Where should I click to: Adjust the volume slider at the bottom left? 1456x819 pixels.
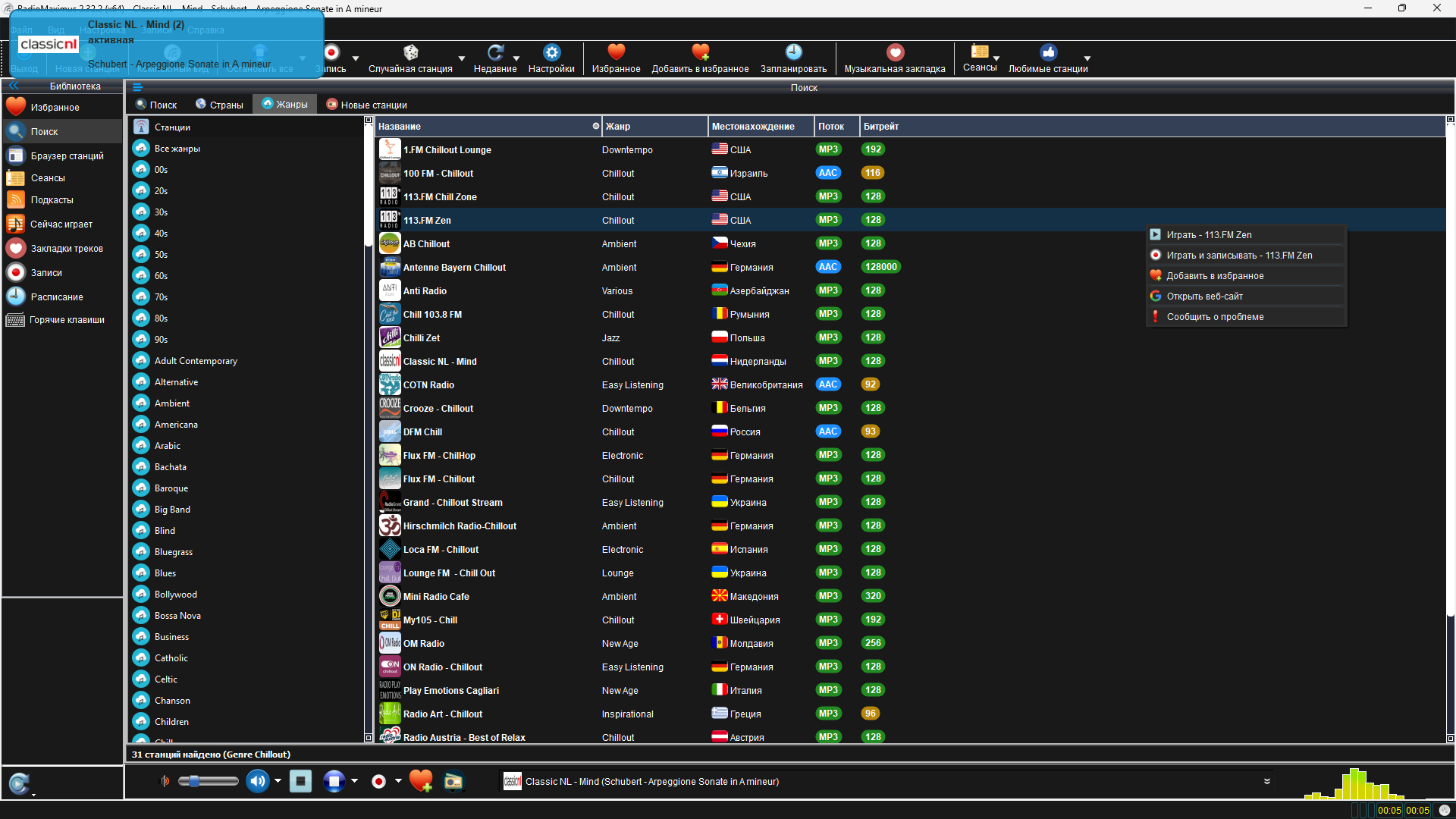[x=208, y=781]
